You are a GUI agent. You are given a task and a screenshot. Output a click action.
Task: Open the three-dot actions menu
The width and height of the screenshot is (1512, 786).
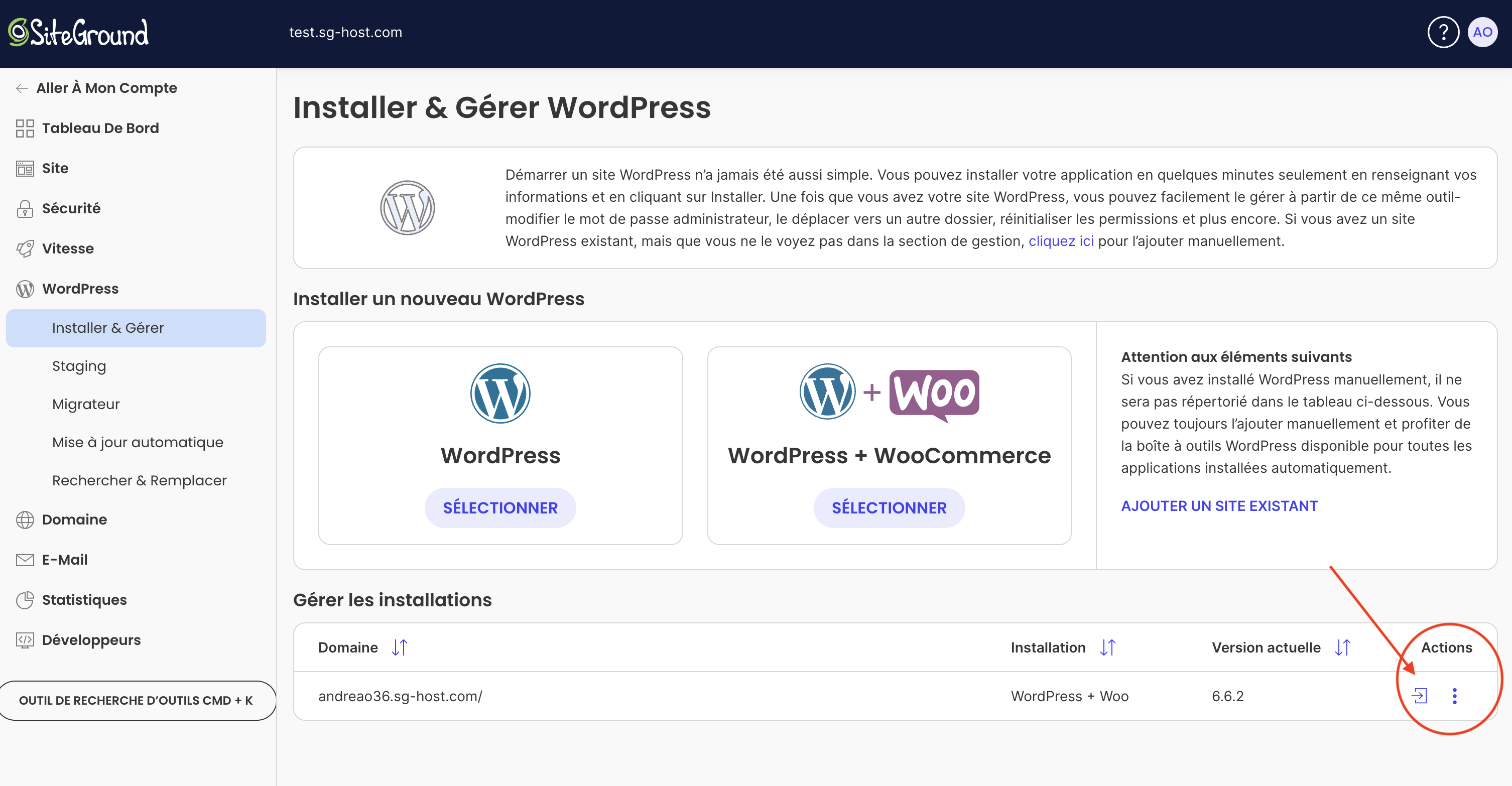coord(1454,696)
